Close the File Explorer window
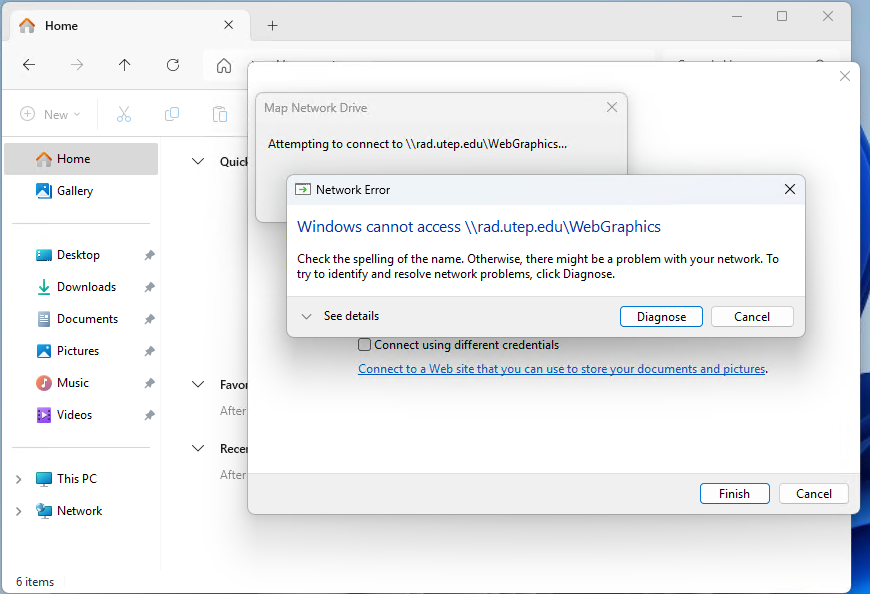Image resolution: width=870 pixels, height=594 pixels. pyautogui.click(x=828, y=17)
